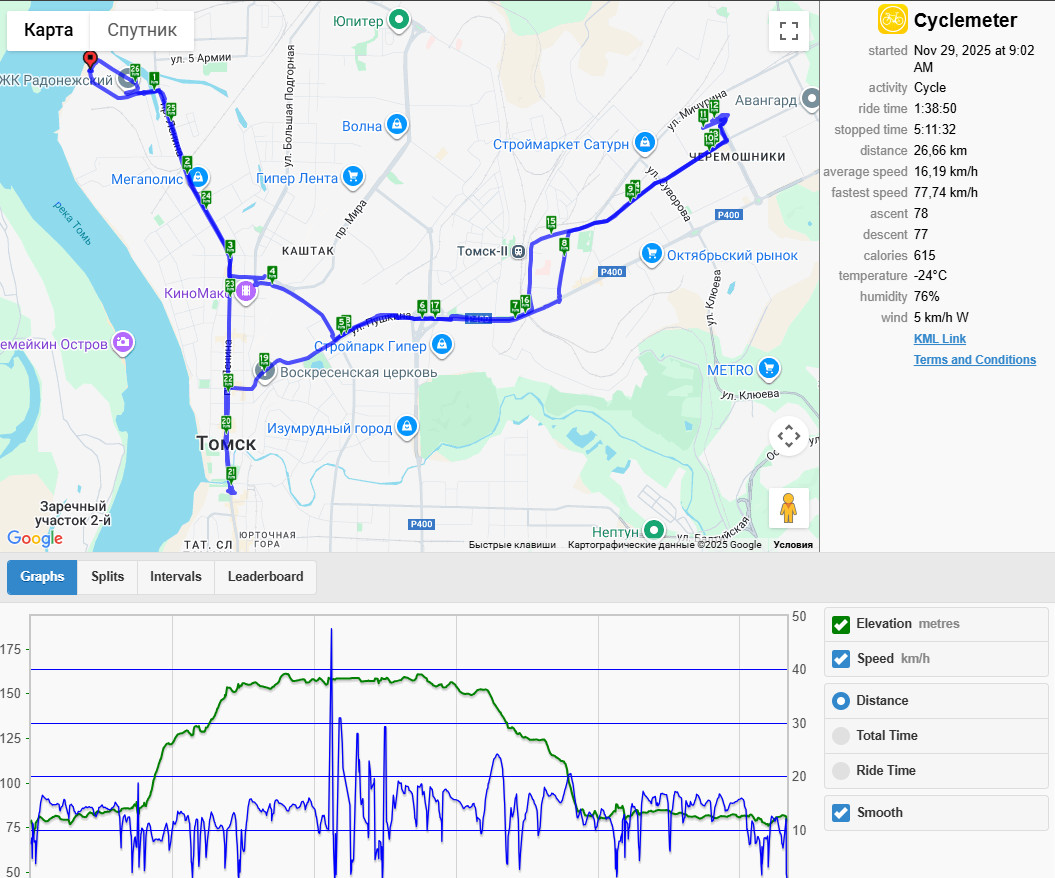Select the КиноМакс cinema marker

(x=246, y=292)
